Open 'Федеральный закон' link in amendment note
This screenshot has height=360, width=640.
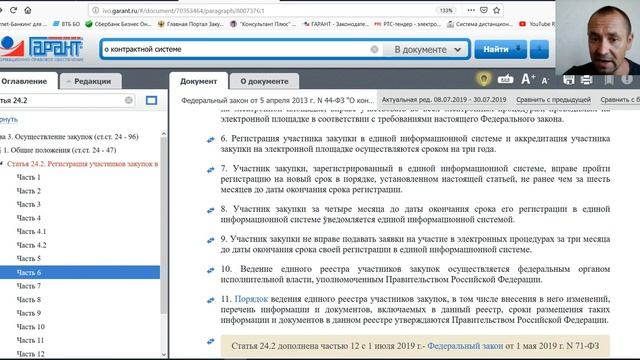tap(465, 346)
